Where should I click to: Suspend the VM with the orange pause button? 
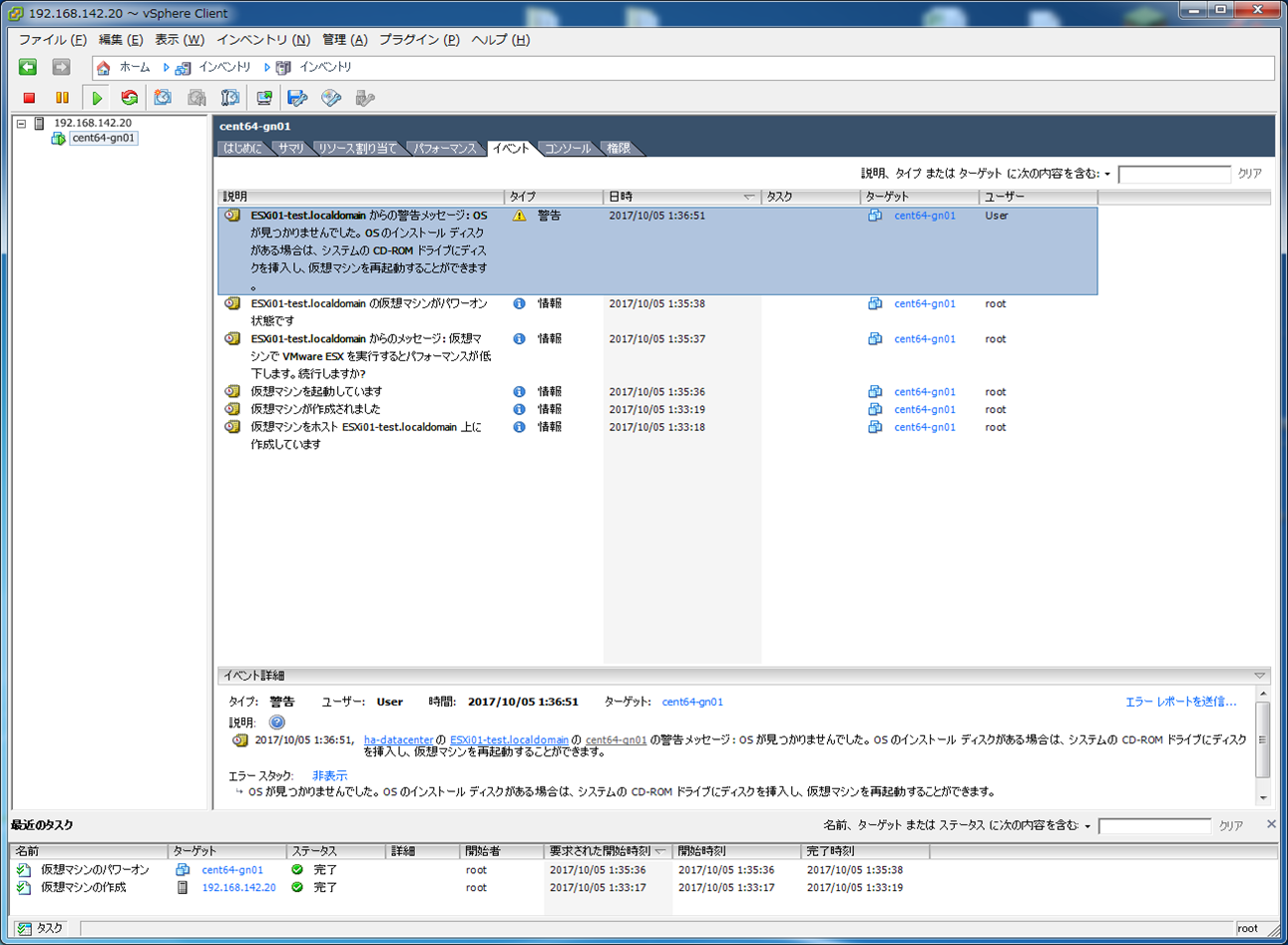coord(62,98)
